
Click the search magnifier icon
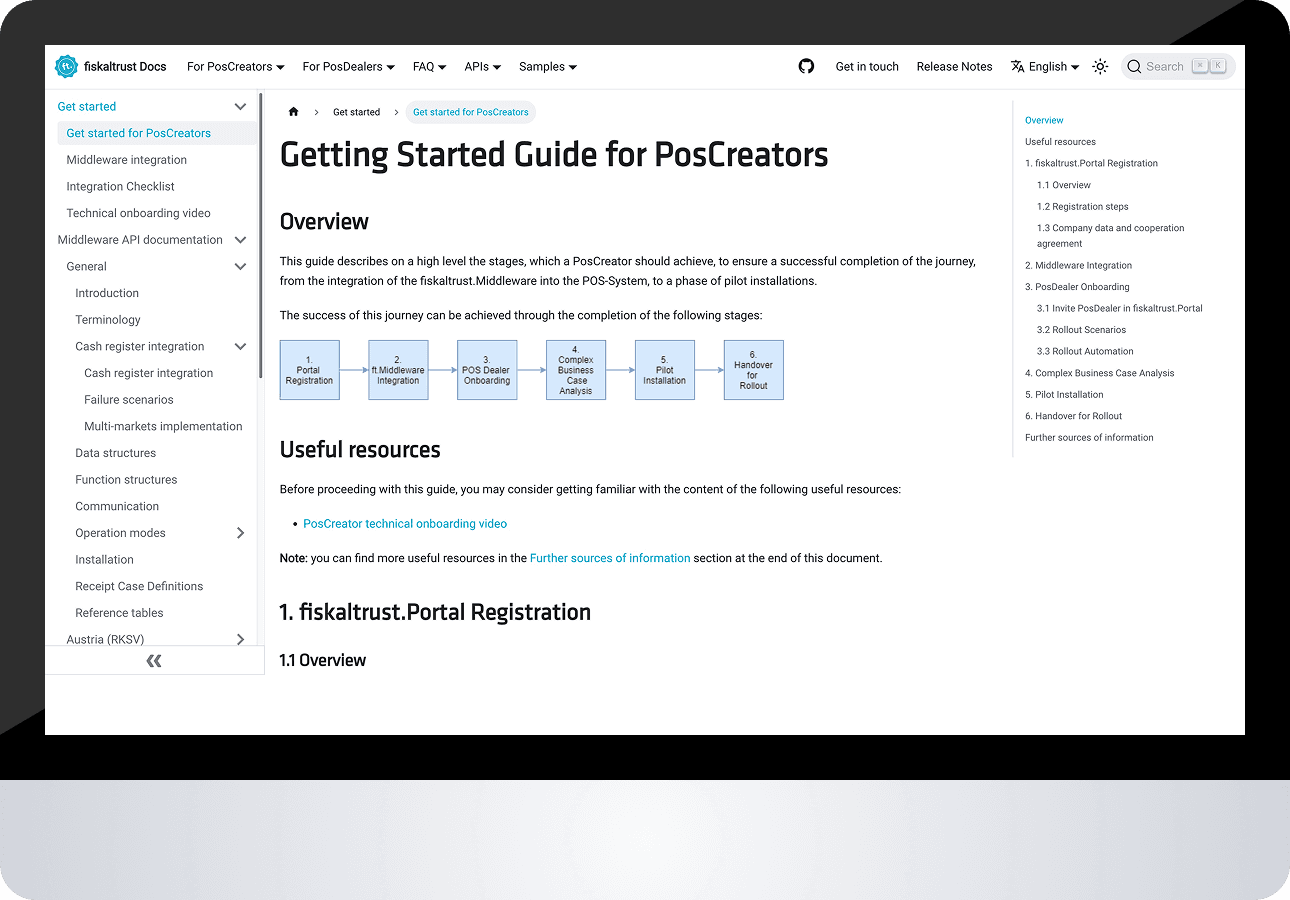tap(1134, 67)
